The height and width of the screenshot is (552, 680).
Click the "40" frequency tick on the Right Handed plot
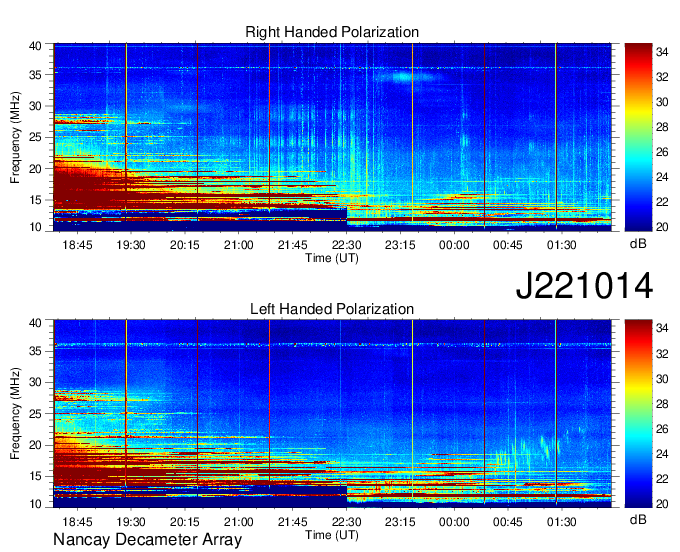point(35,46)
